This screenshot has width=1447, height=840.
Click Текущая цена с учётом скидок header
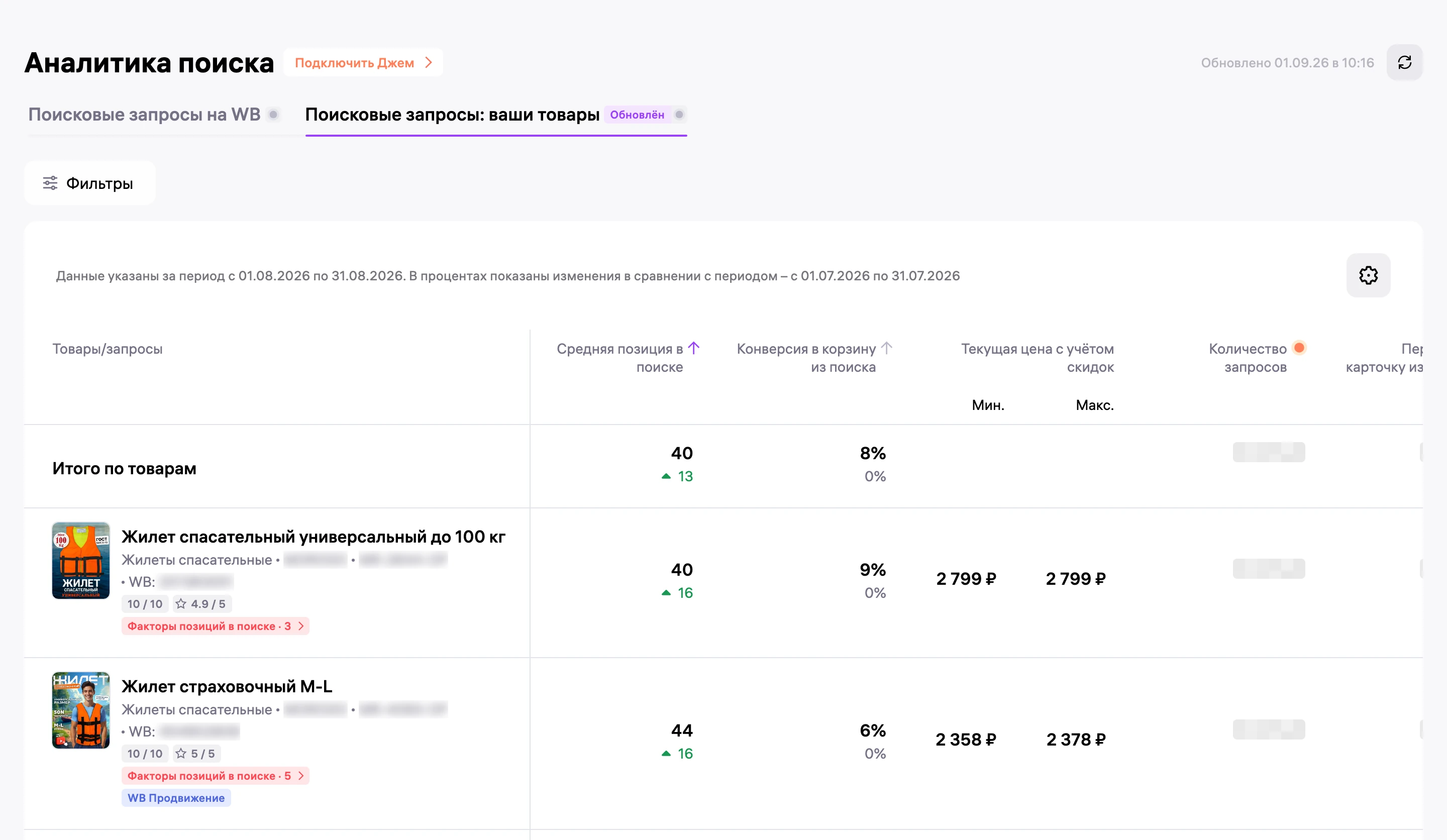(1038, 358)
